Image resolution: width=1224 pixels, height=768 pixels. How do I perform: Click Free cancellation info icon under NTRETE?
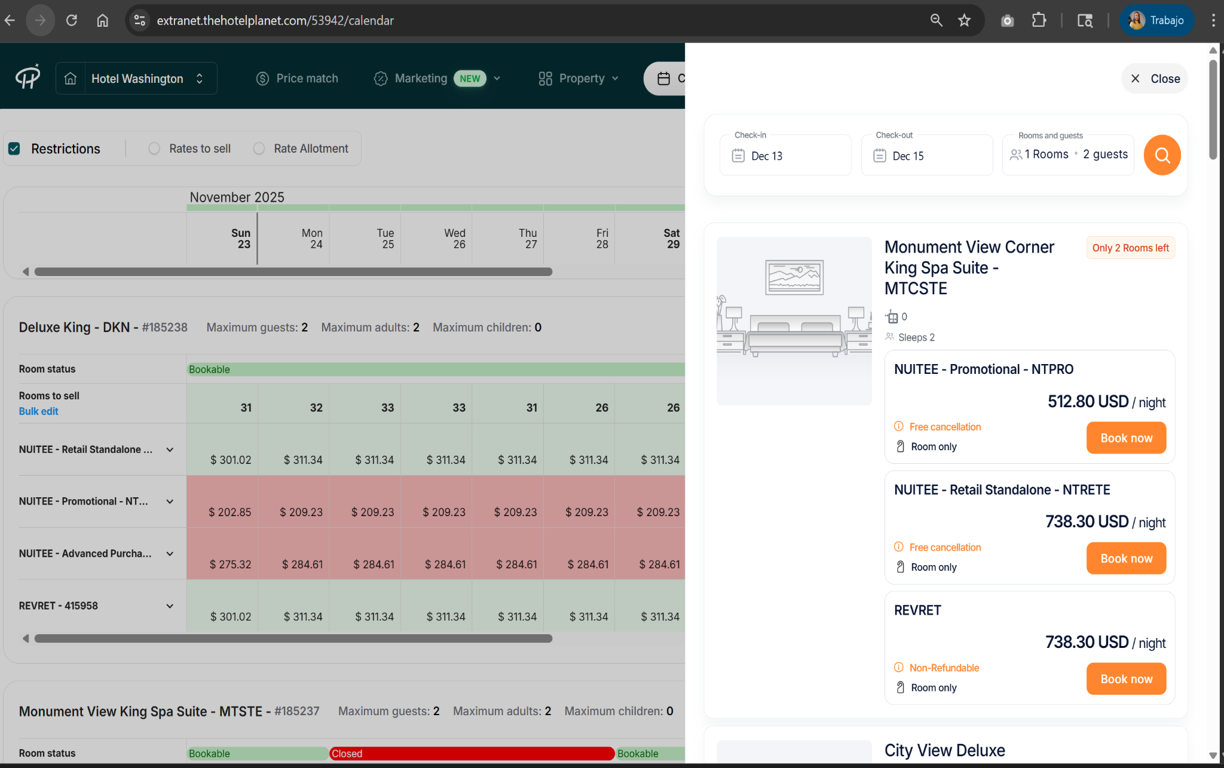pyautogui.click(x=898, y=547)
